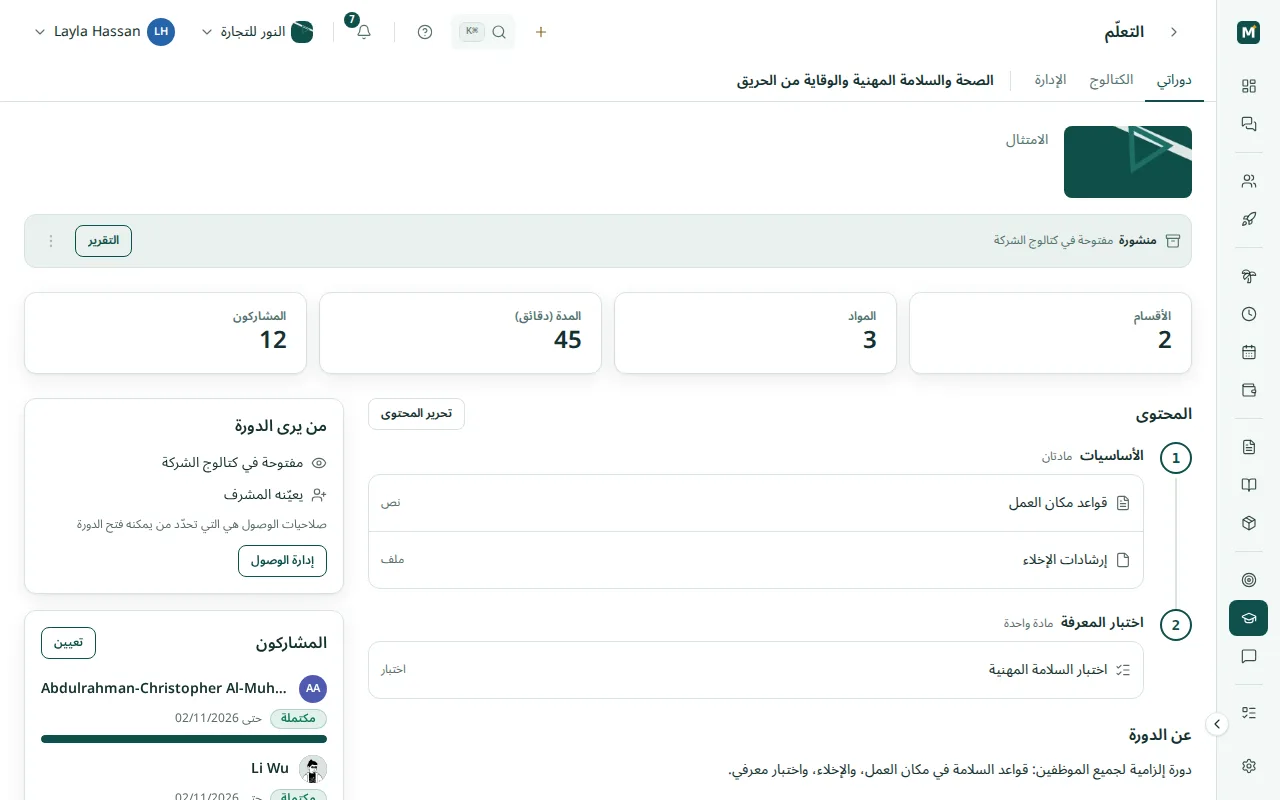Image resolution: width=1280 pixels, height=800 pixels.
Task: Click the تحرير المحتوى button
Action: point(416,414)
